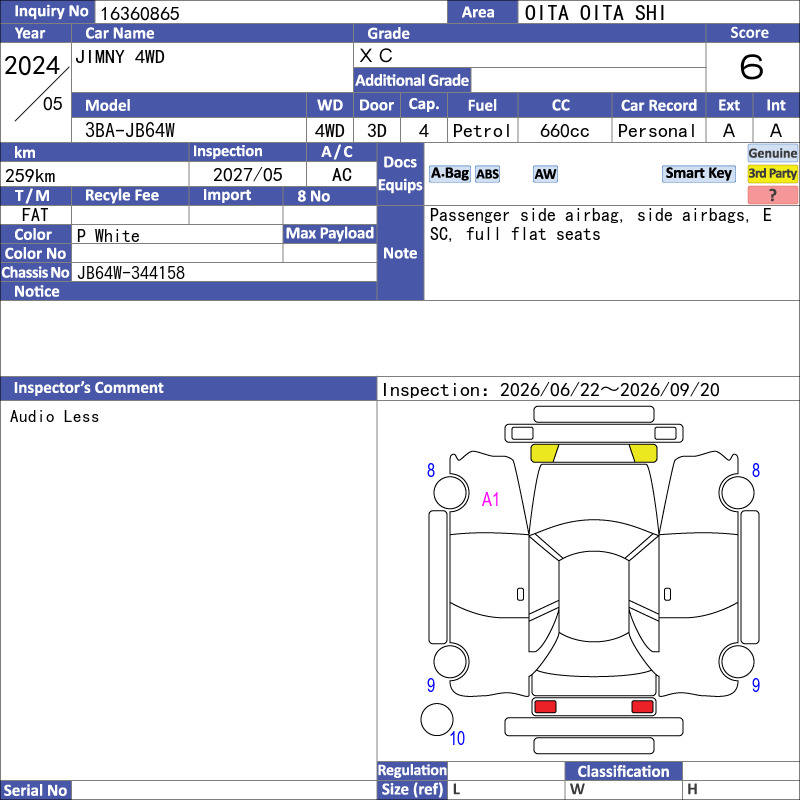
Task: Click the model code 3BA-JB64W
Action: (130, 131)
